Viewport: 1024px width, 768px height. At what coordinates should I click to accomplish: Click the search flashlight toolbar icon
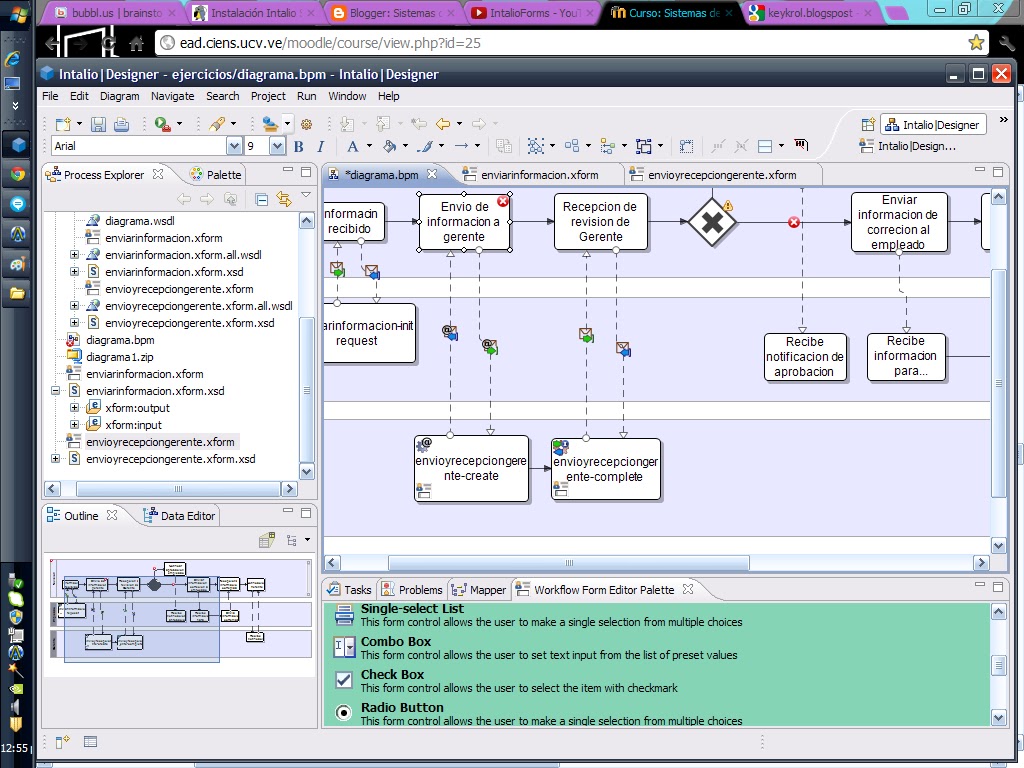click(217, 123)
